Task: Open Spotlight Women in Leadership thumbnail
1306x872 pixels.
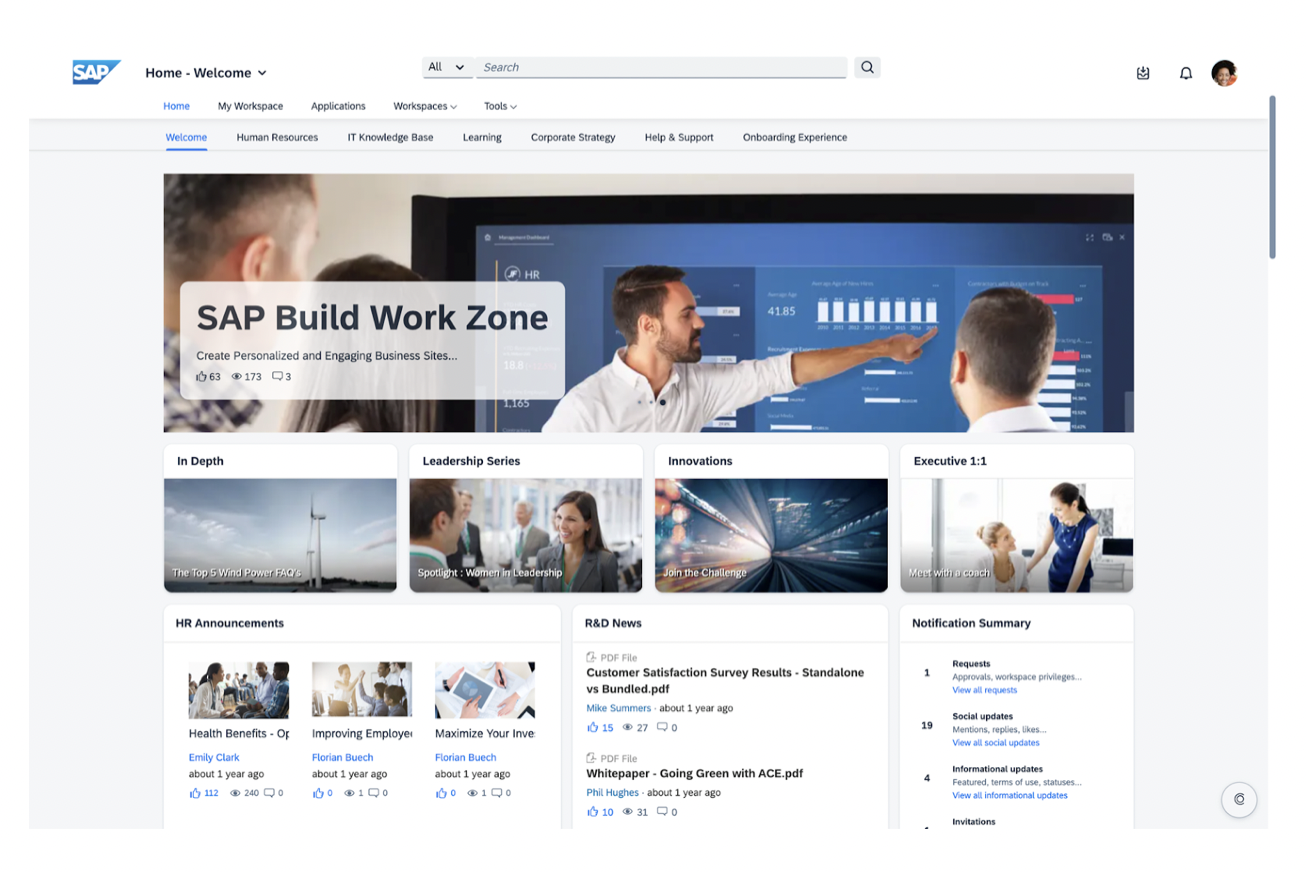Action: click(x=526, y=535)
